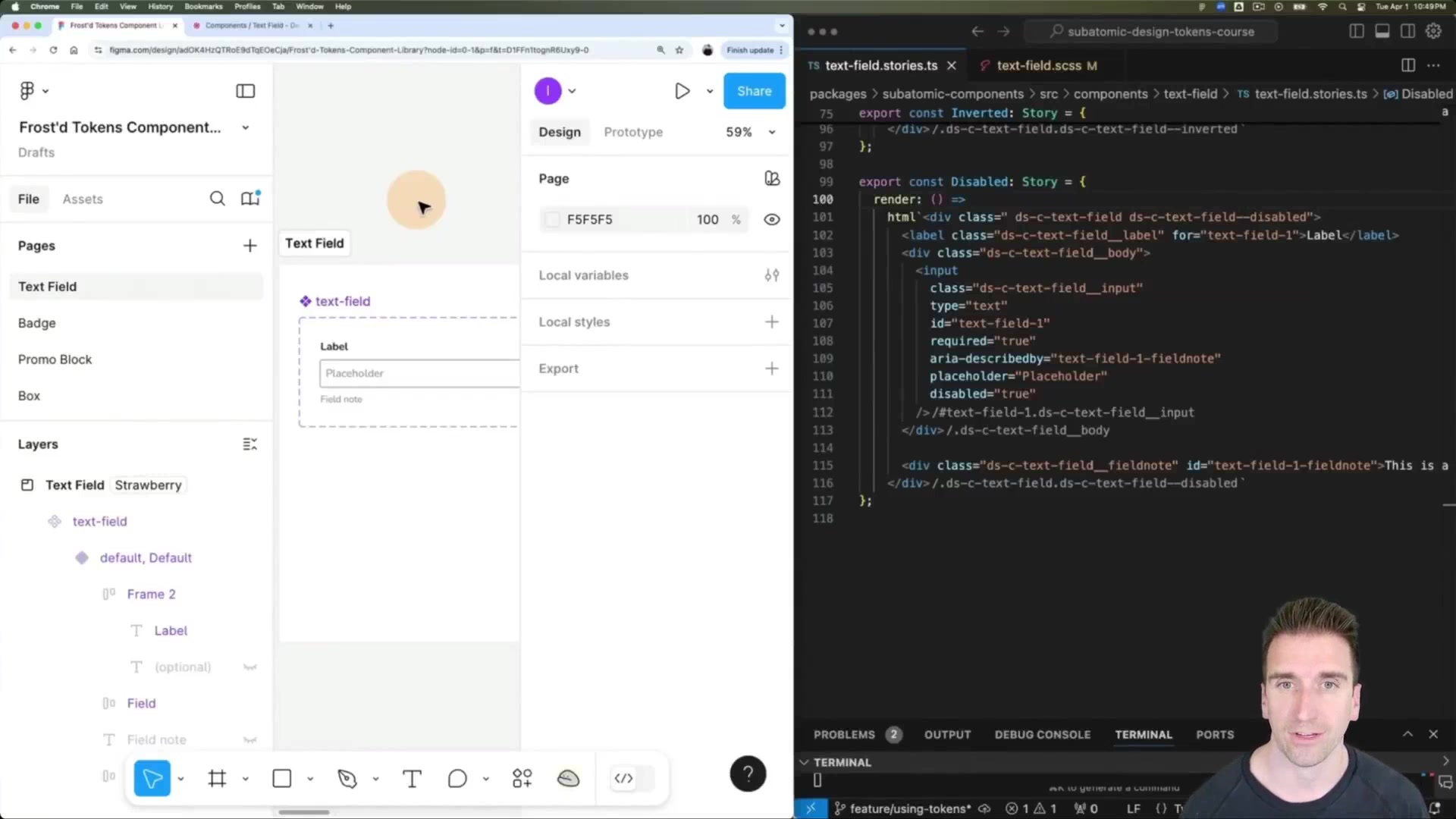Bookmark this page with Chrome star icon
This screenshot has width=1456, height=819.
679,50
